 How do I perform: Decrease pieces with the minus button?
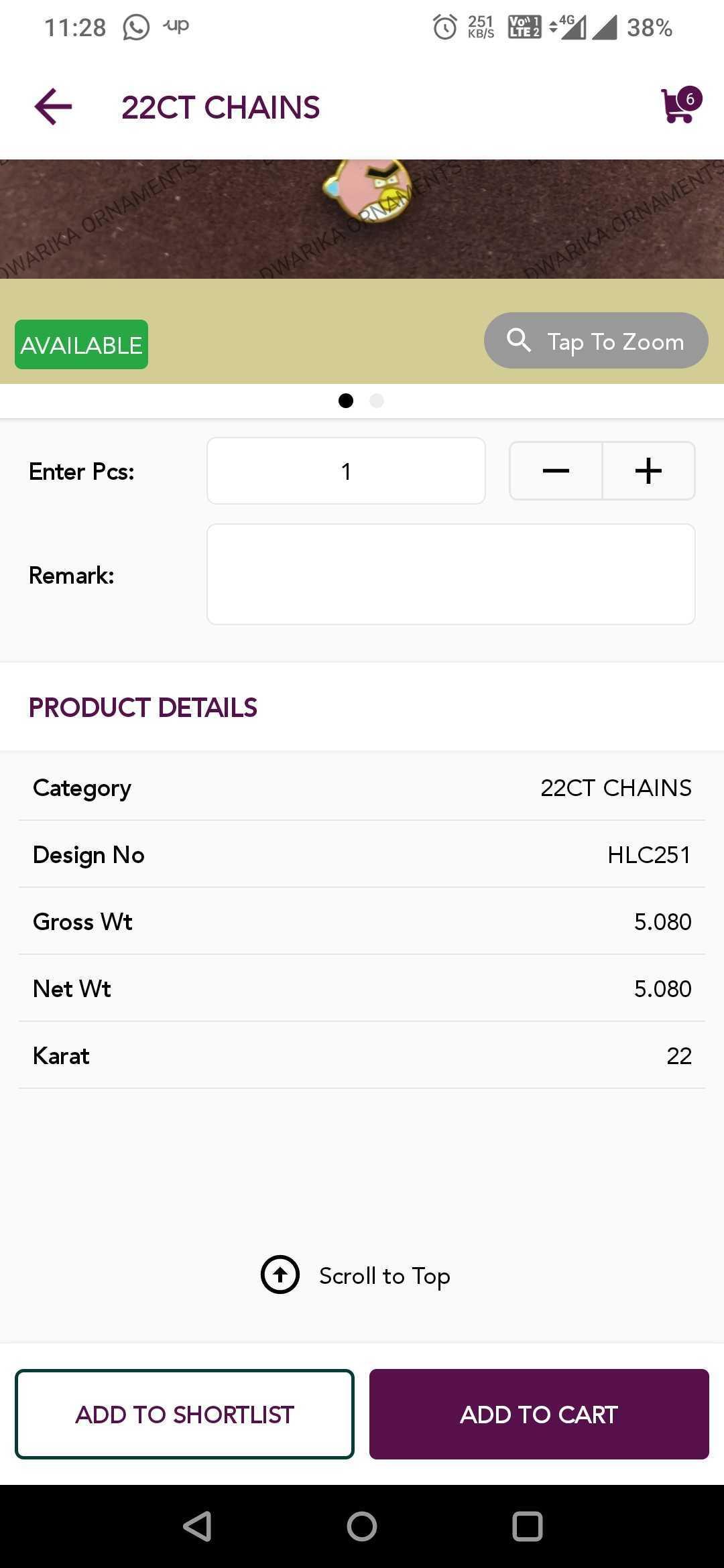[x=556, y=470]
